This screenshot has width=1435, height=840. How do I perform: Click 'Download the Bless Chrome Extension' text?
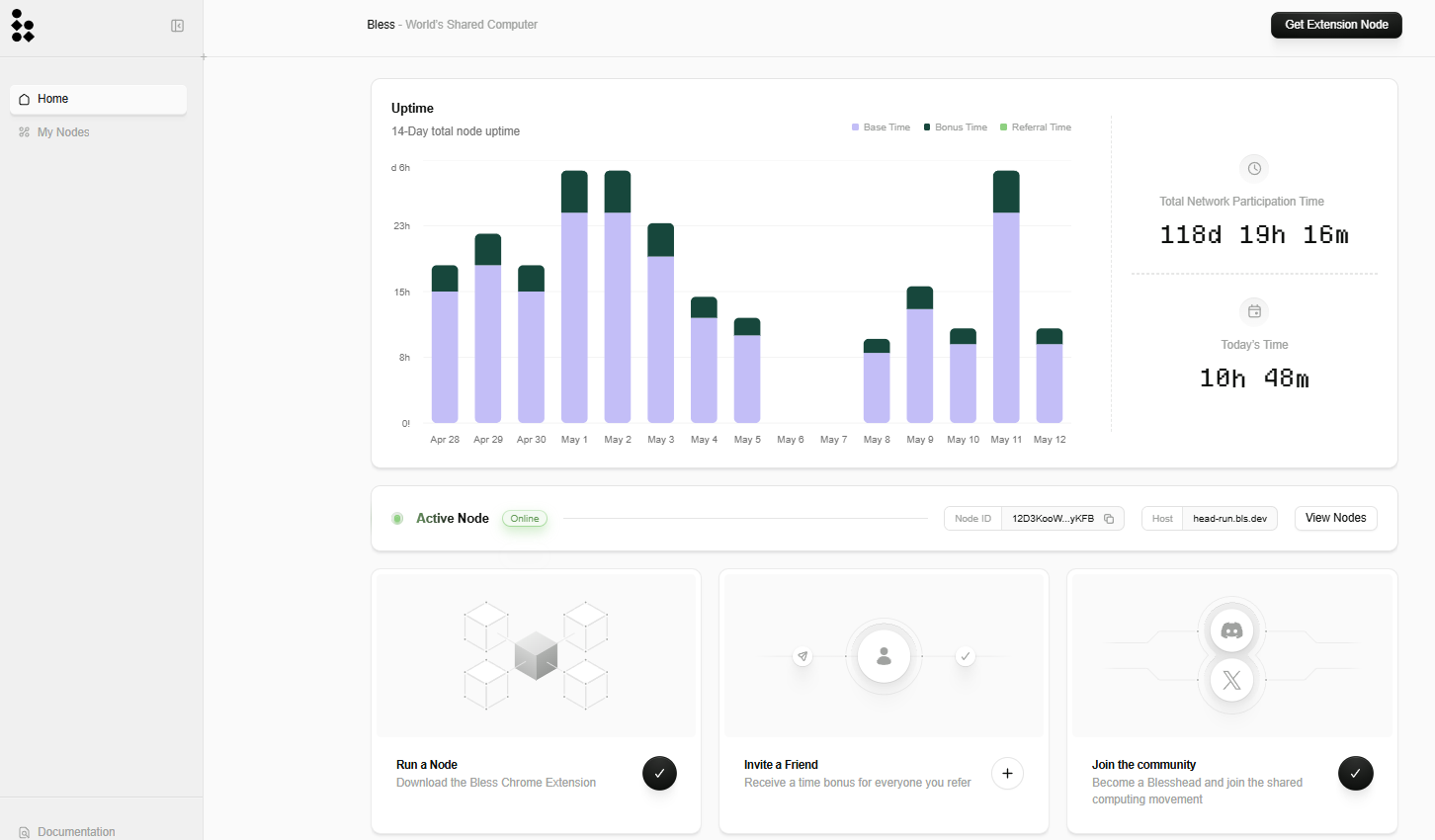click(496, 783)
